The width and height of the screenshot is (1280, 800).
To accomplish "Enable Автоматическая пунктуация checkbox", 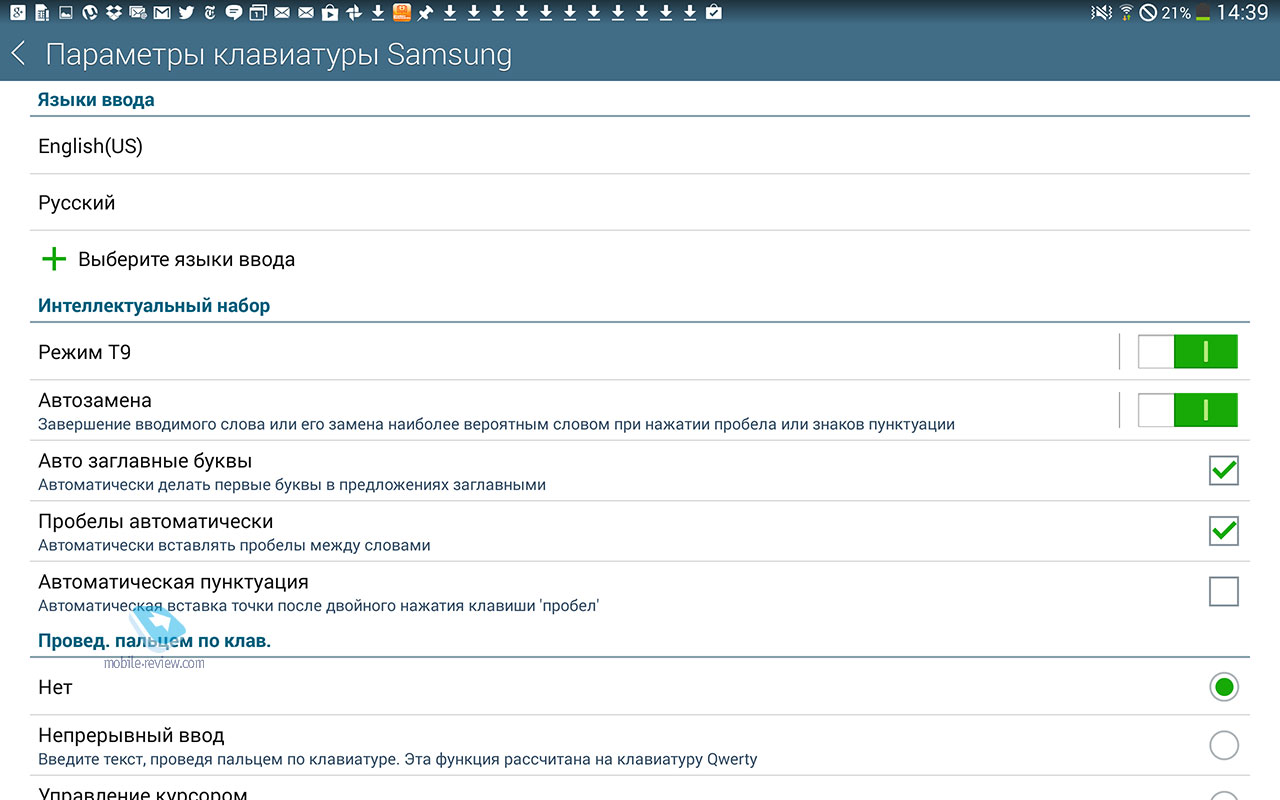I will (1223, 591).
